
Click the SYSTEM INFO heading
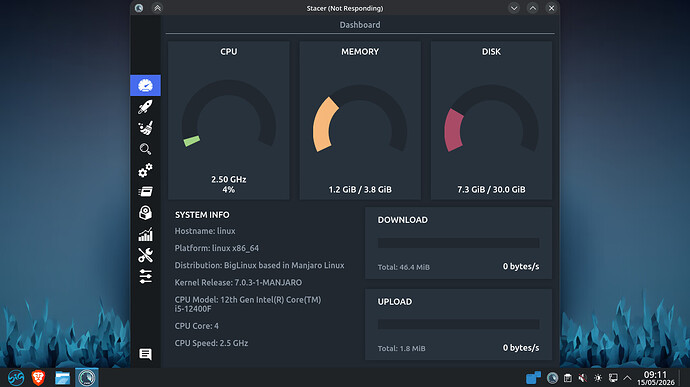point(202,214)
